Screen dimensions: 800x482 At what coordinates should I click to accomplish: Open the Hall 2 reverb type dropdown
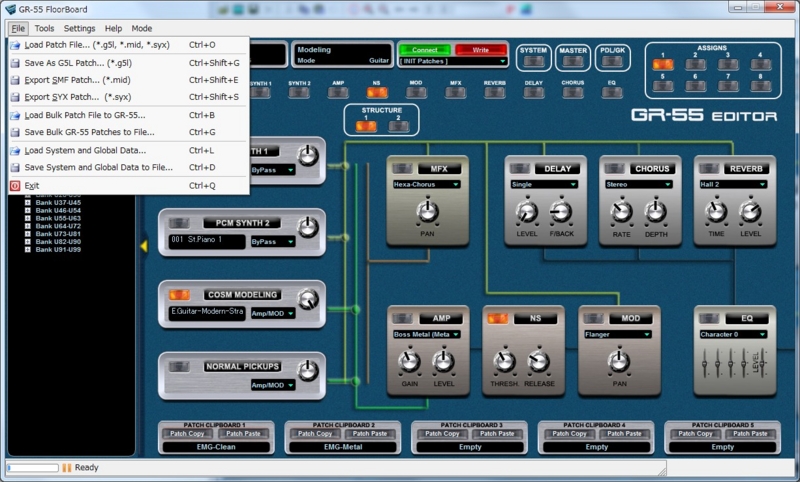(734, 185)
